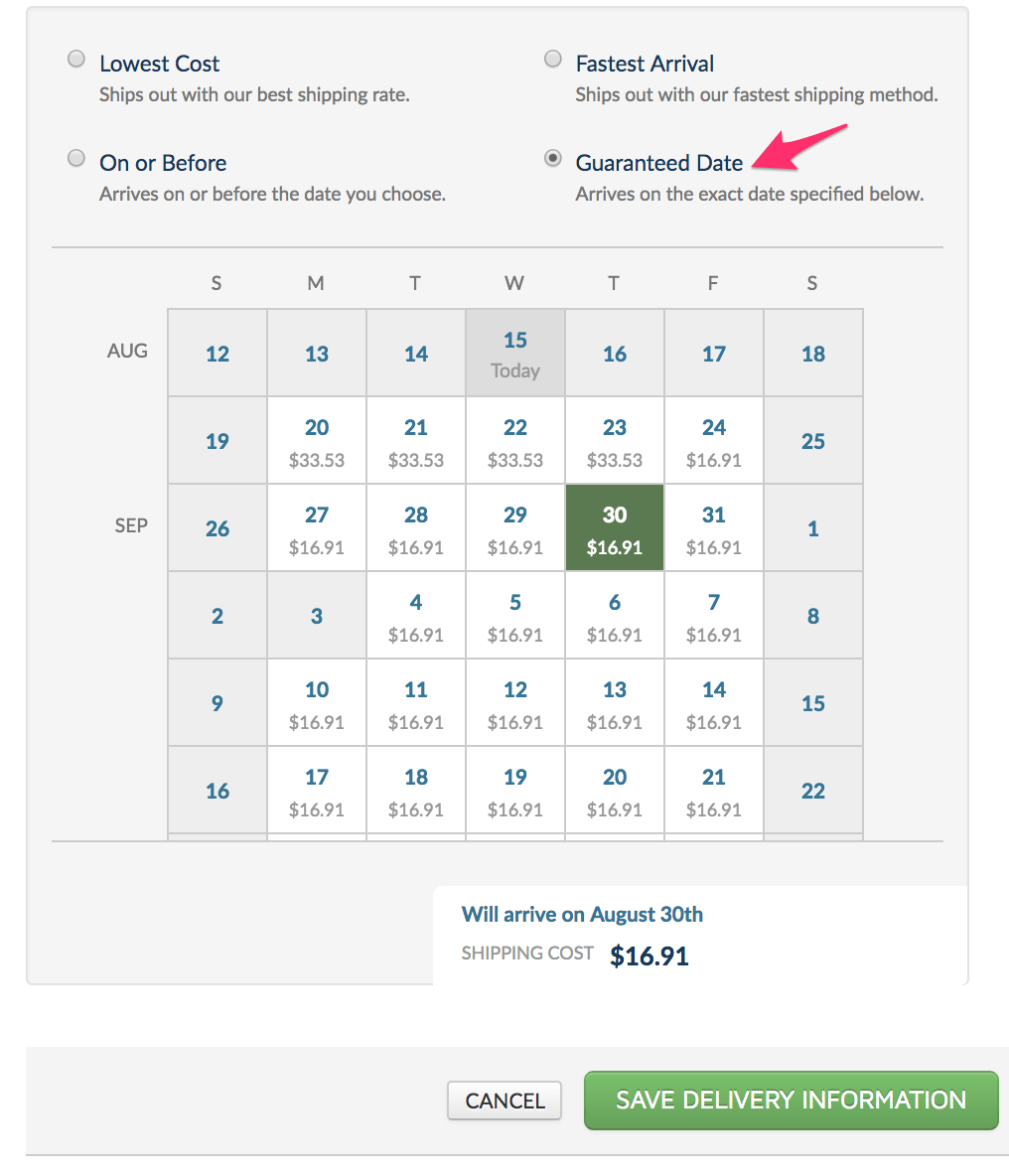This screenshot has height=1176, width=1009.
Task: Pick August 24 for $16.91 delivery
Action: (713, 440)
